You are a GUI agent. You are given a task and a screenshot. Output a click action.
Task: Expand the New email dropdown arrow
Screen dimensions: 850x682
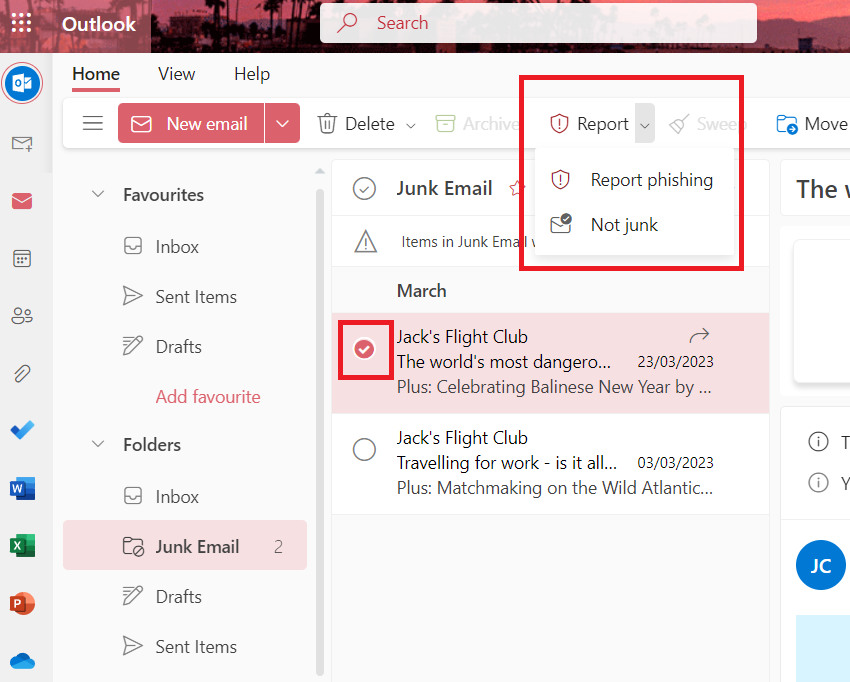pyautogui.click(x=283, y=124)
